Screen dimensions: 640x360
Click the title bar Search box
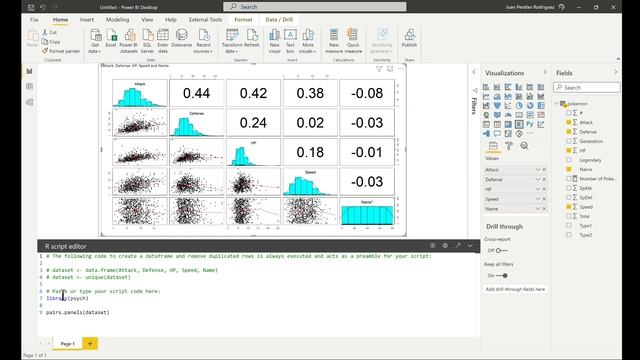point(315,7)
